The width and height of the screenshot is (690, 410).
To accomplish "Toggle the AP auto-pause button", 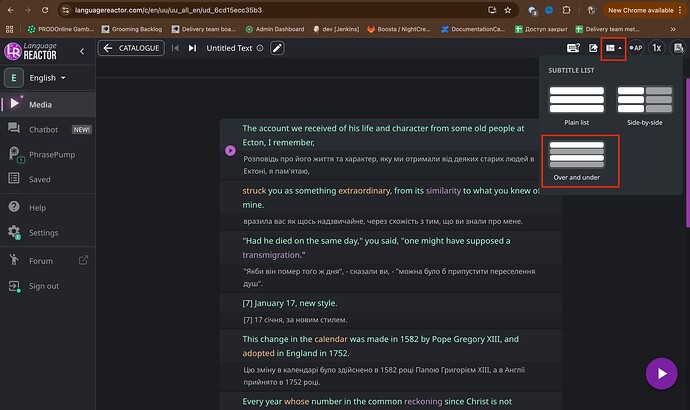I will (635, 48).
